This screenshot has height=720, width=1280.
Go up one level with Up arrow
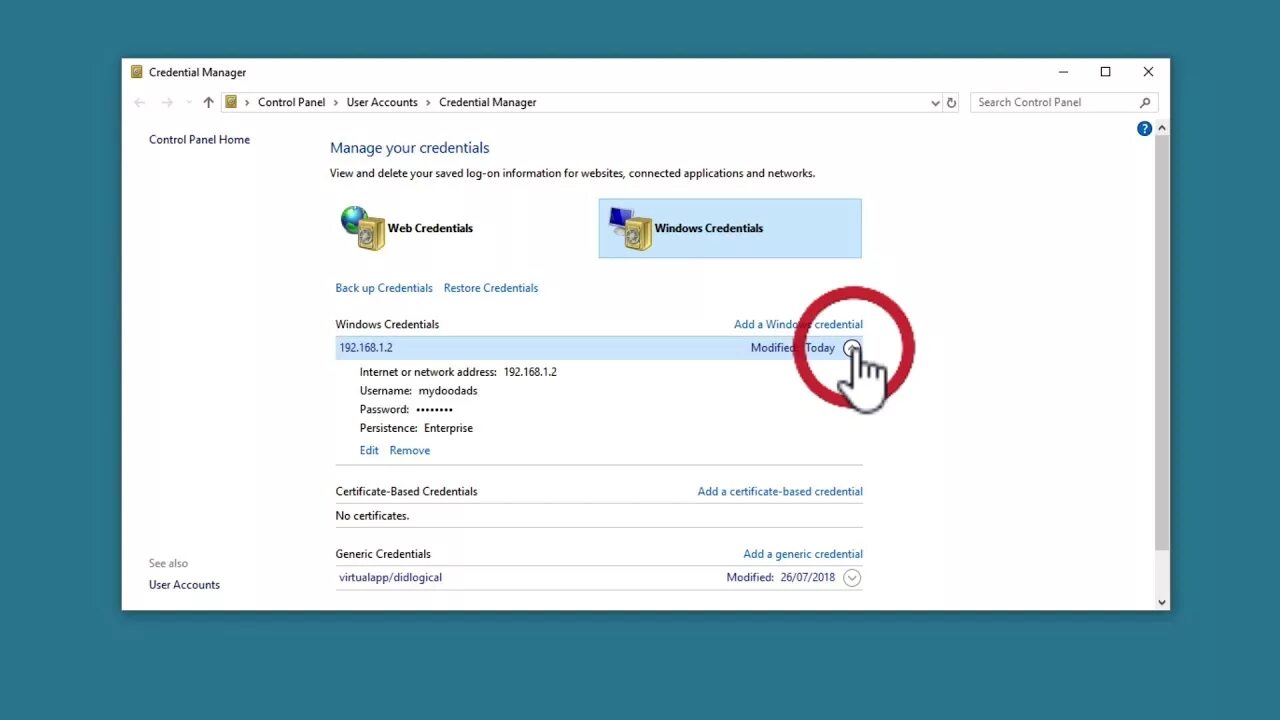[x=208, y=102]
